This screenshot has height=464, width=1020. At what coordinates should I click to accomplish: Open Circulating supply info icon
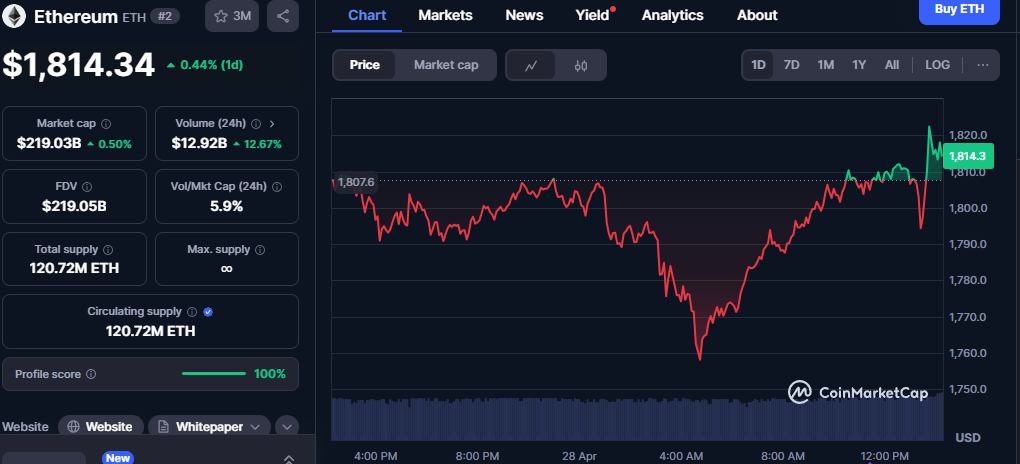click(x=192, y=312)
